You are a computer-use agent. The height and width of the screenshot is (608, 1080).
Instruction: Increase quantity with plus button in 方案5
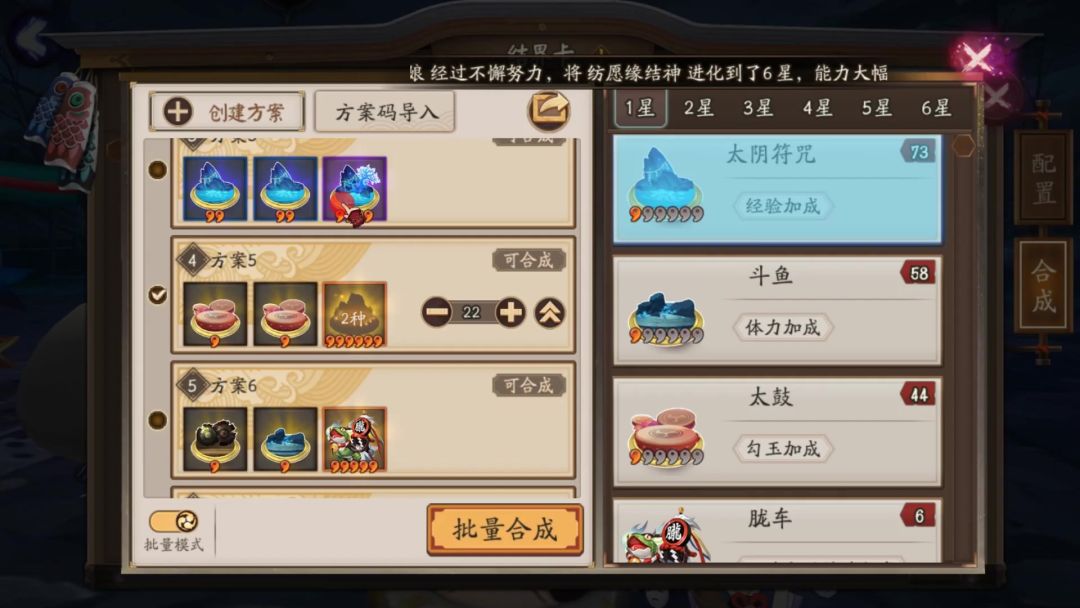pyautogui.click(x=510, y=313)
